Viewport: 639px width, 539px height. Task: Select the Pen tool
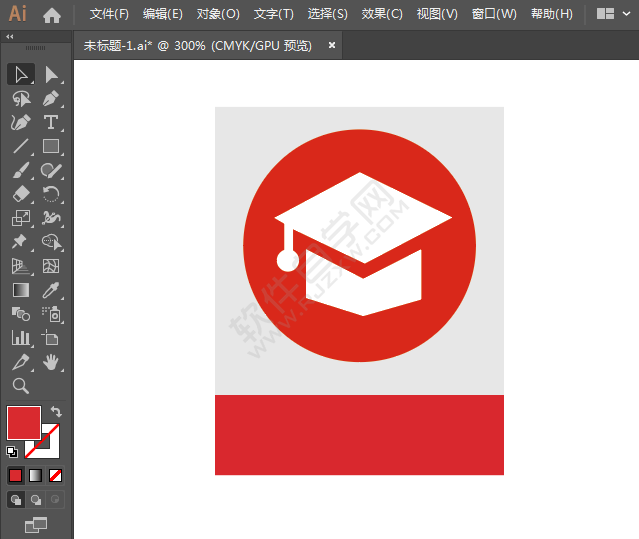click(x=51, y=98)
